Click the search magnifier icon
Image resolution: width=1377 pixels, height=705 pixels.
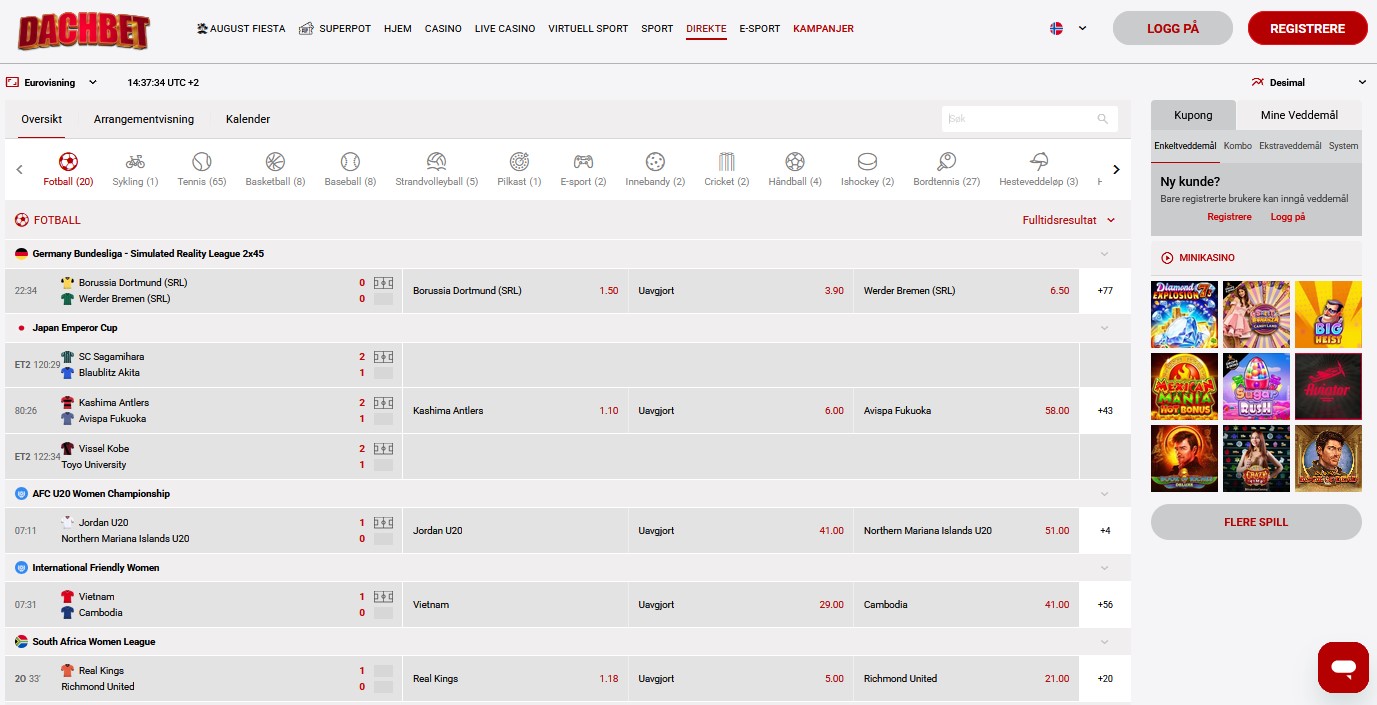pos(1103,119)
